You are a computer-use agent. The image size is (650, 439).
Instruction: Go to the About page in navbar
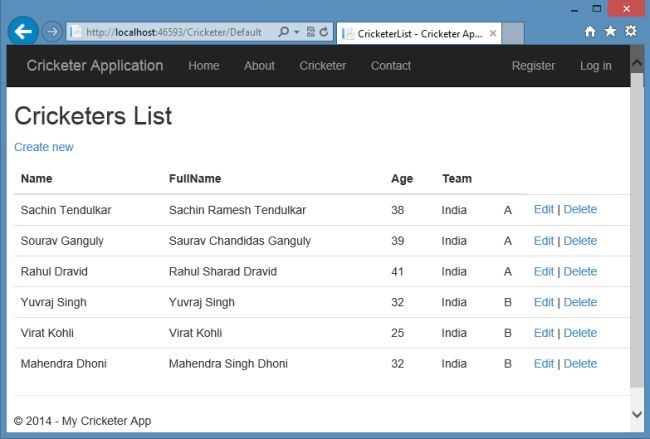(x=259, y=66)
